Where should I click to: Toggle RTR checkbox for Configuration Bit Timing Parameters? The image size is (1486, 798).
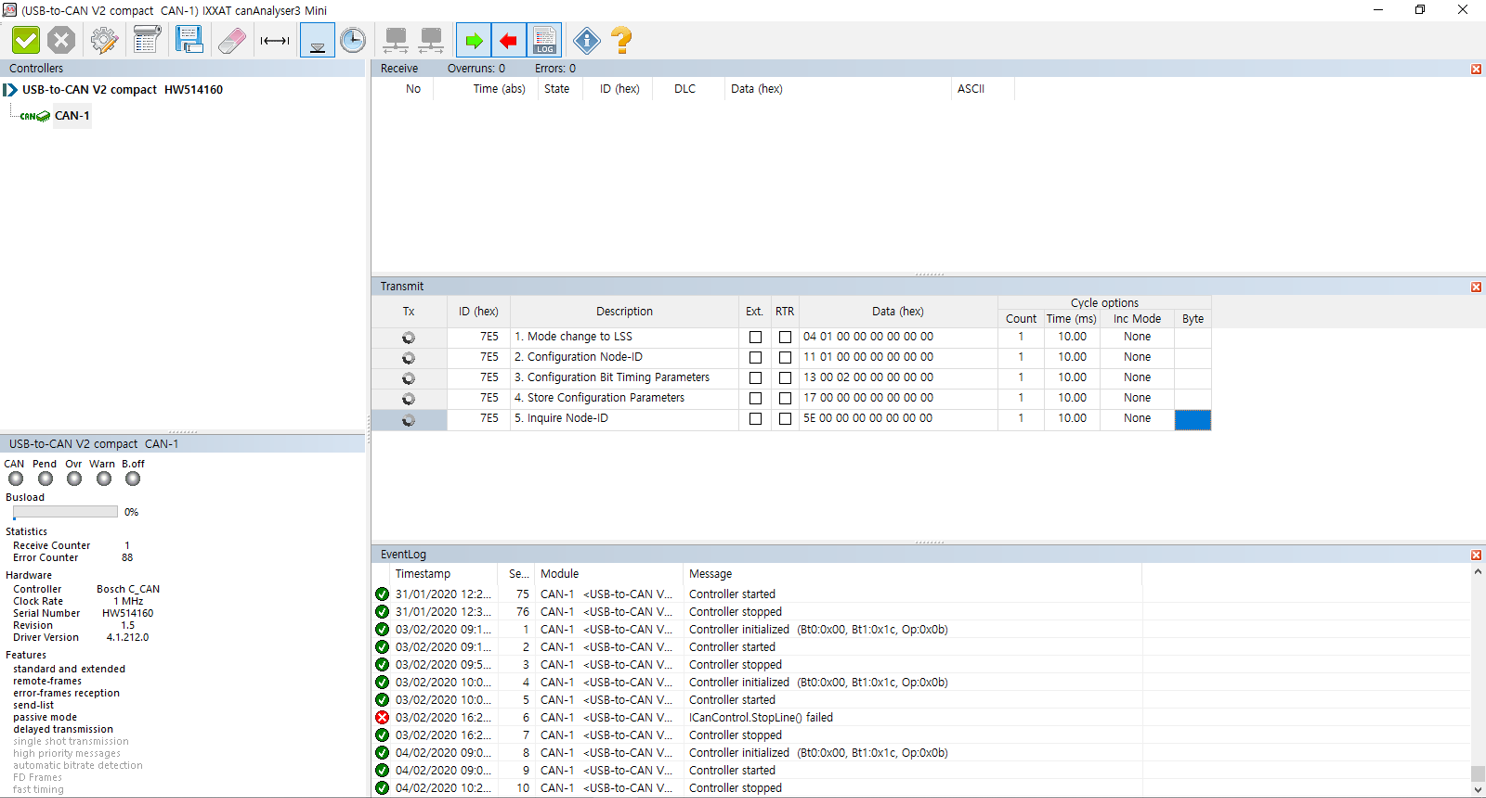click(785, 378)
